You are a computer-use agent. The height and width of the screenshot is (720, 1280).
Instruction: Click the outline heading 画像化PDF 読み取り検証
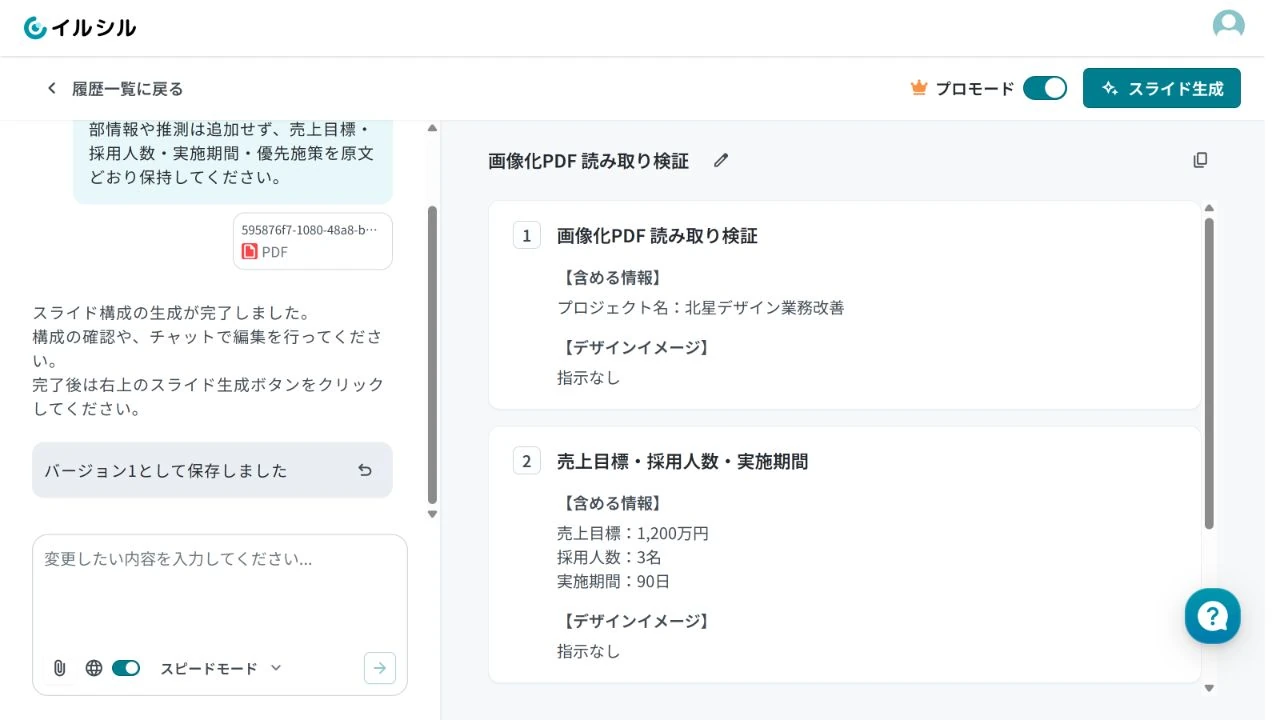point(588,161)
